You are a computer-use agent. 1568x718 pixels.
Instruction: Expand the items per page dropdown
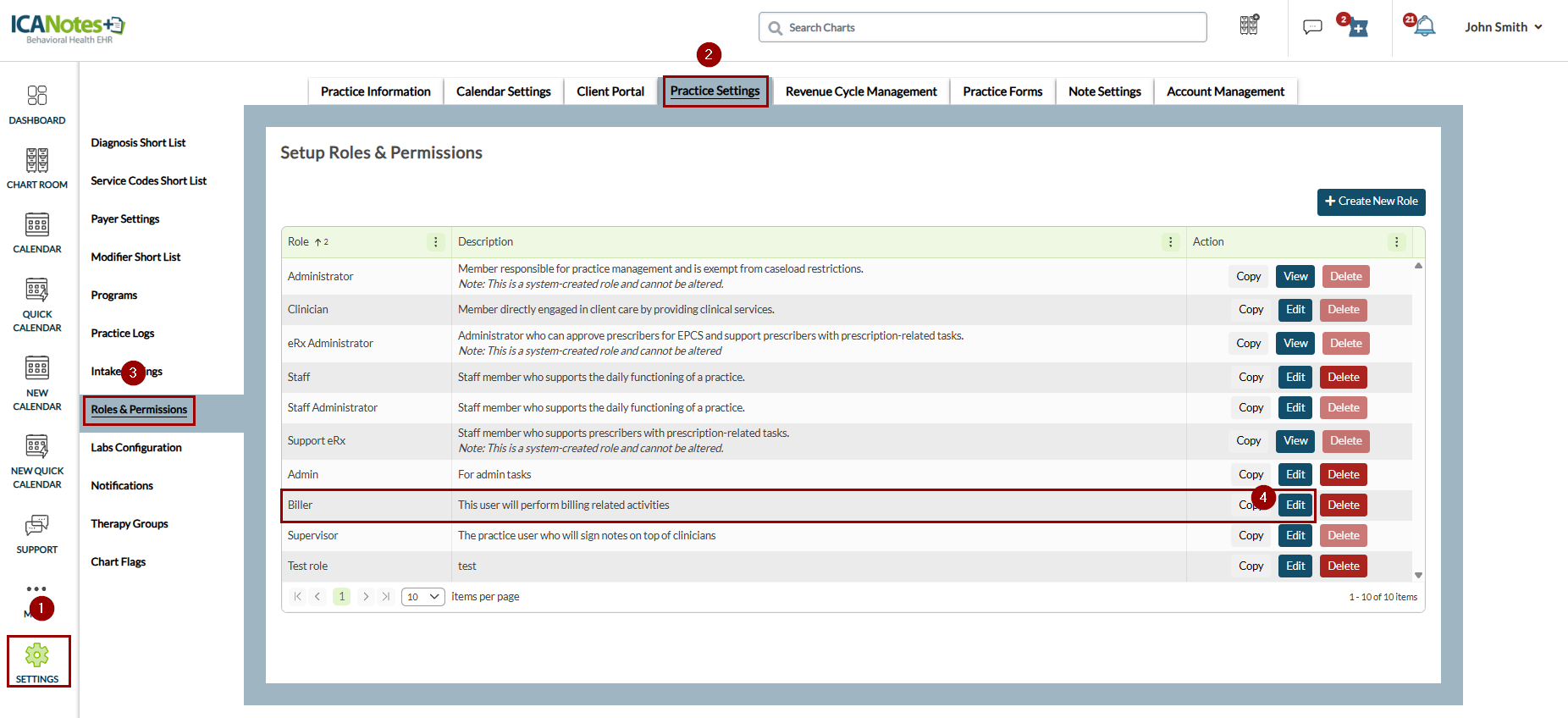(x=422, y=597)
